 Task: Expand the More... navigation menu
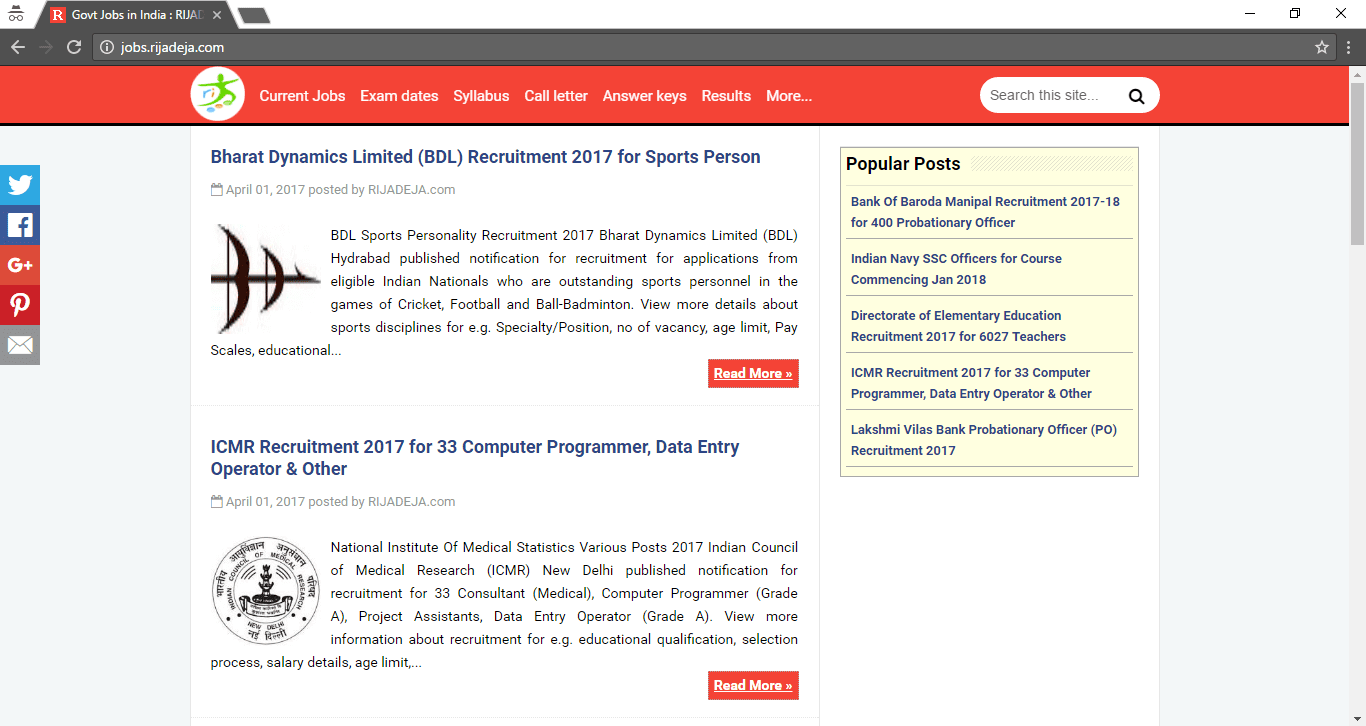789,96
